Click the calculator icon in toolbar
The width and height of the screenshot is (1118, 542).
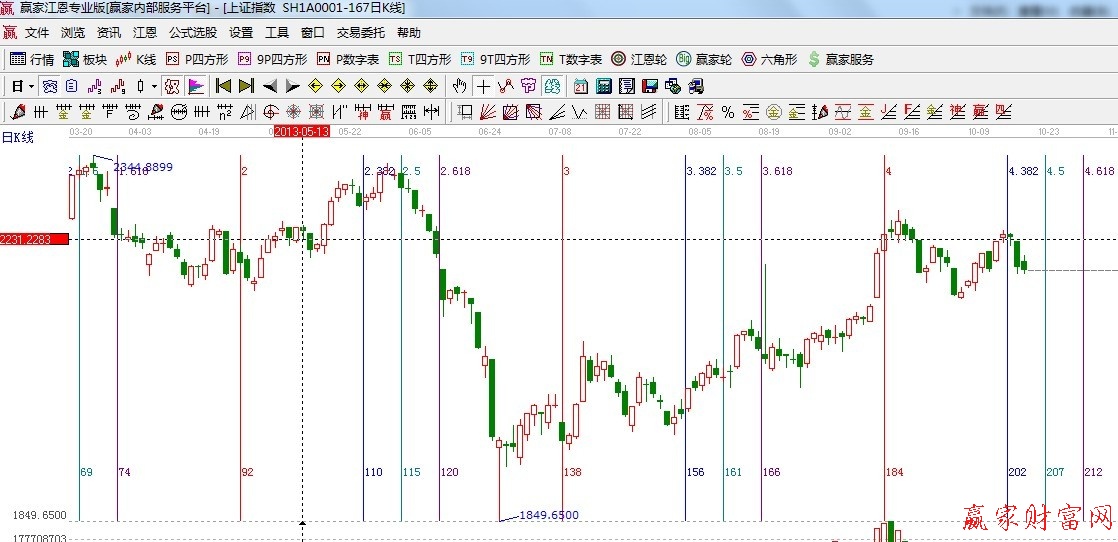click(x=605, y=86)
